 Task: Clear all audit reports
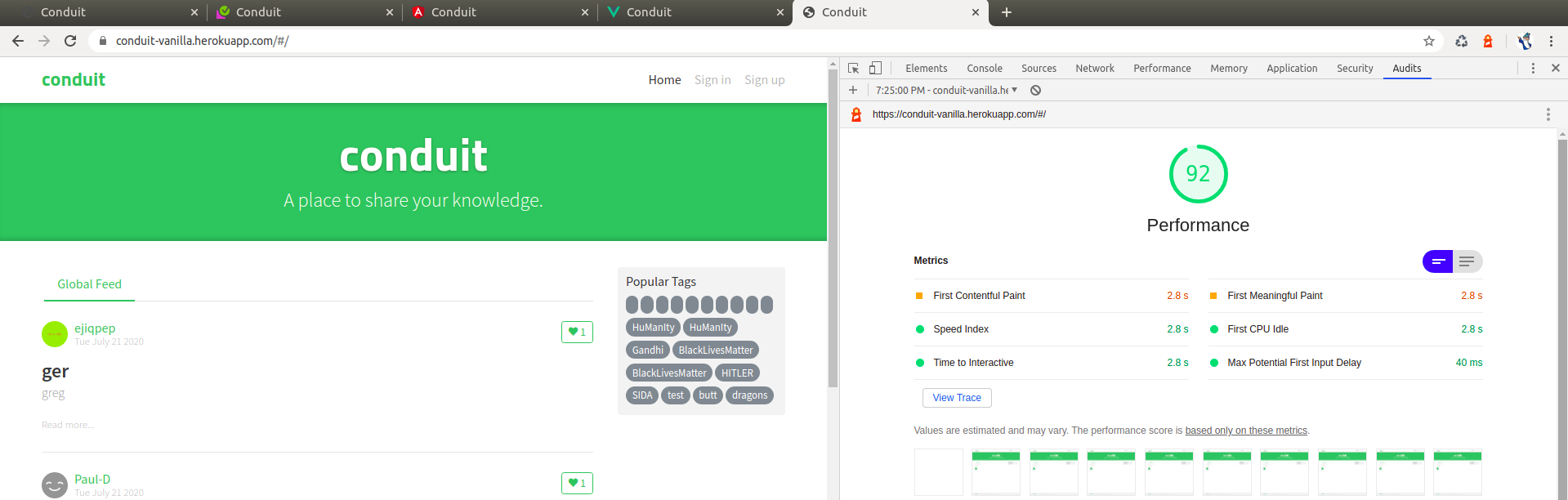tap(1035, 90)
